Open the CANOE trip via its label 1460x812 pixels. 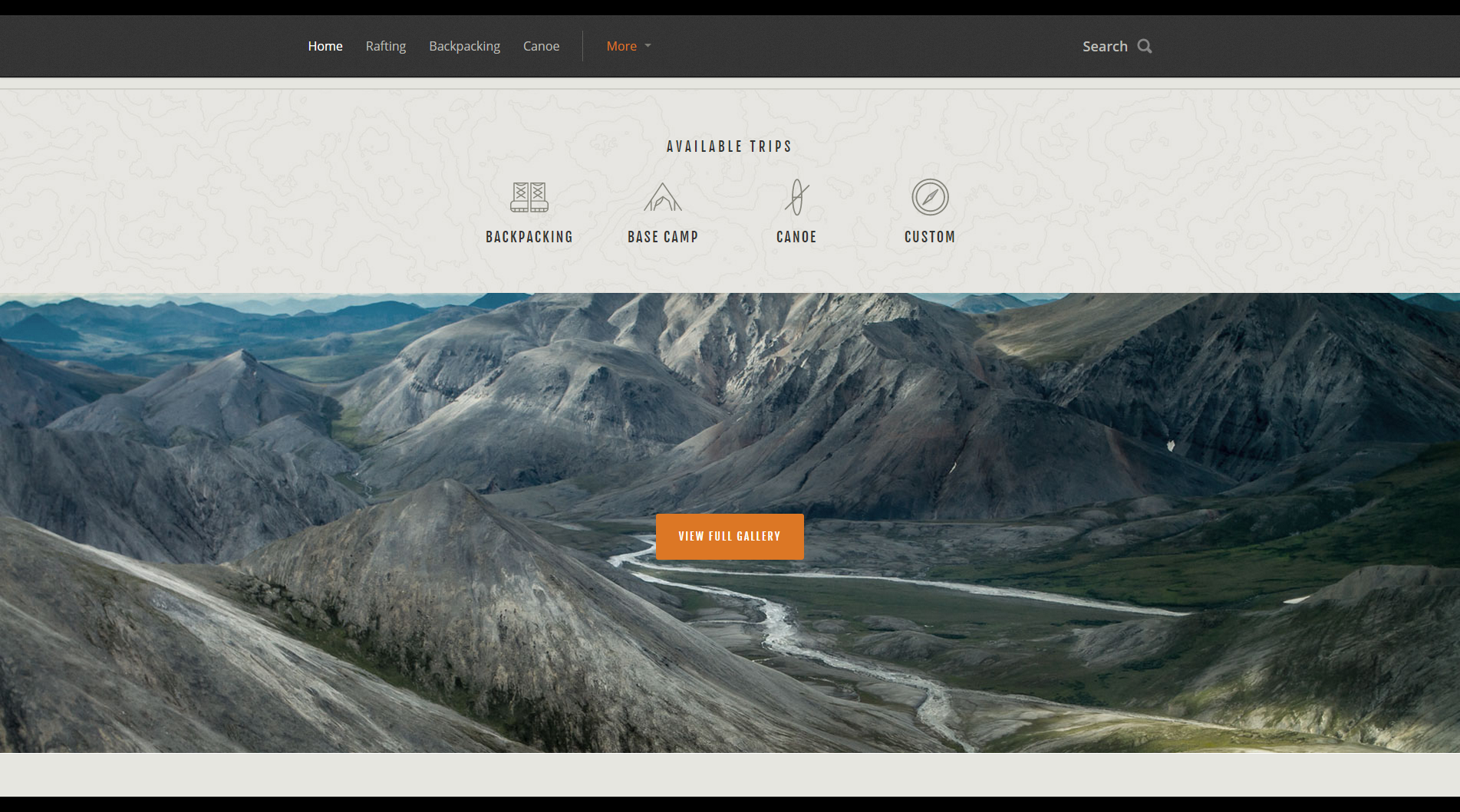[x=796, y=237]
